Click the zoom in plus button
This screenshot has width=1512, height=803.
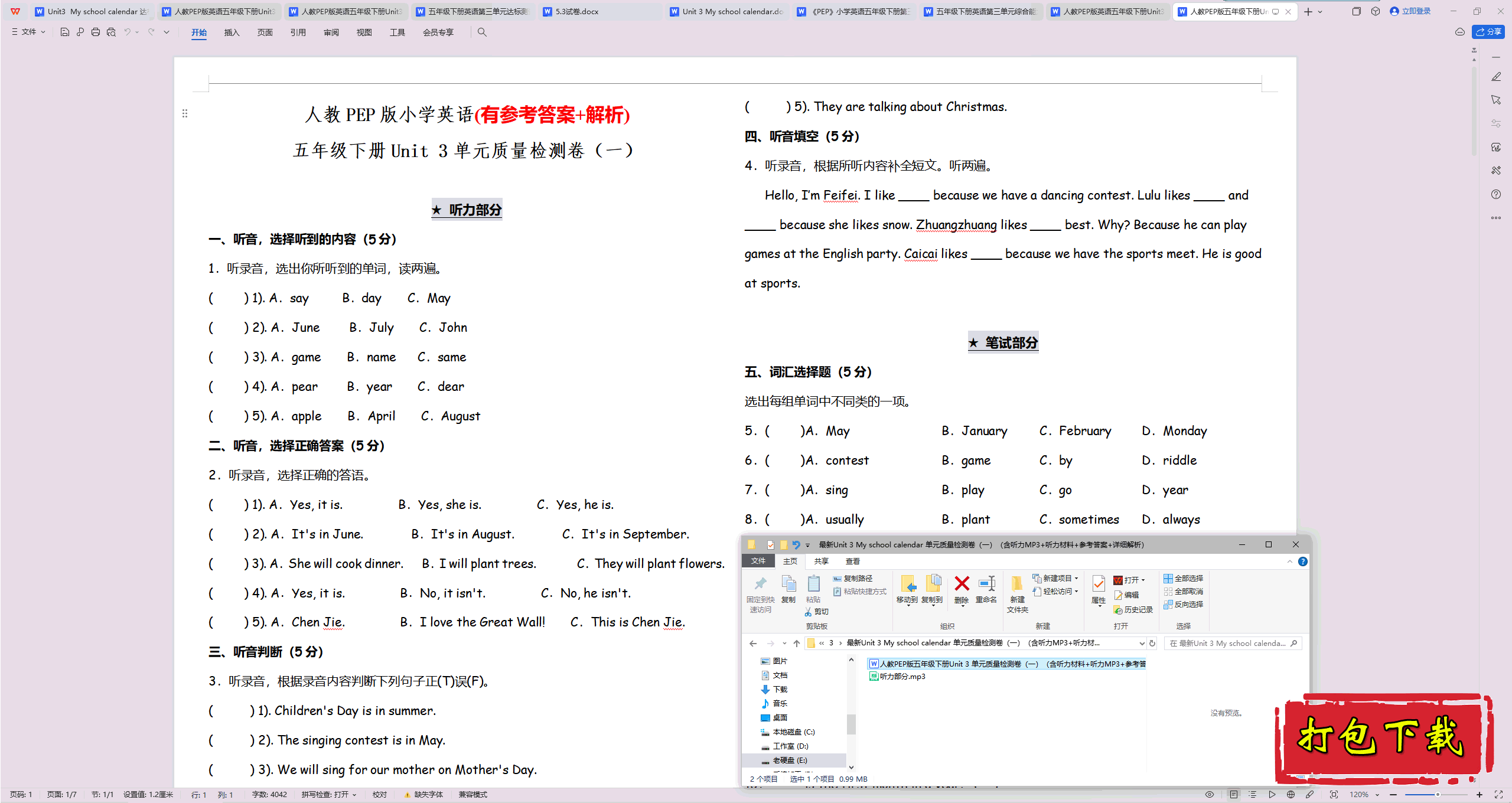click(1480, 795)
